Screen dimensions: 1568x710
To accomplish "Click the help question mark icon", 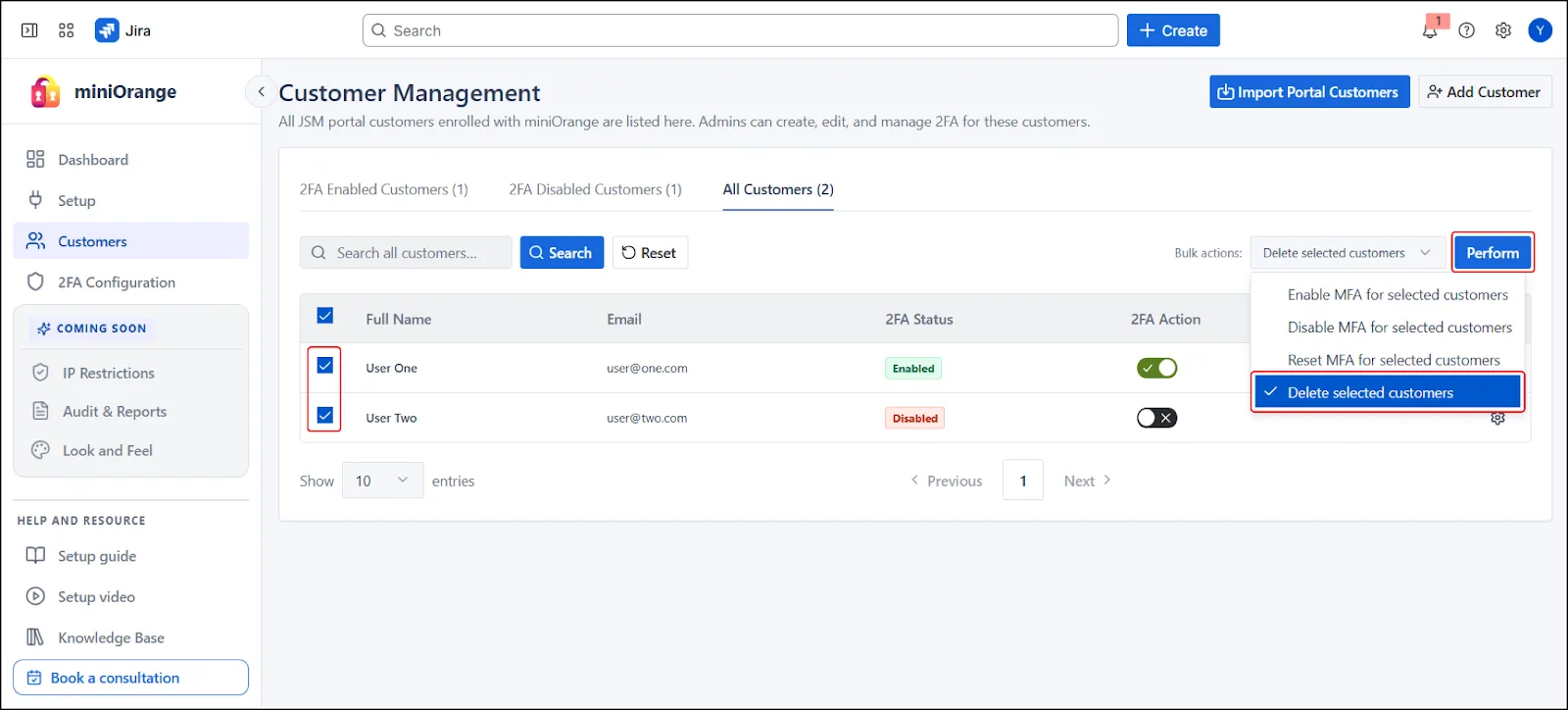I will click(x=1466, y=30).
